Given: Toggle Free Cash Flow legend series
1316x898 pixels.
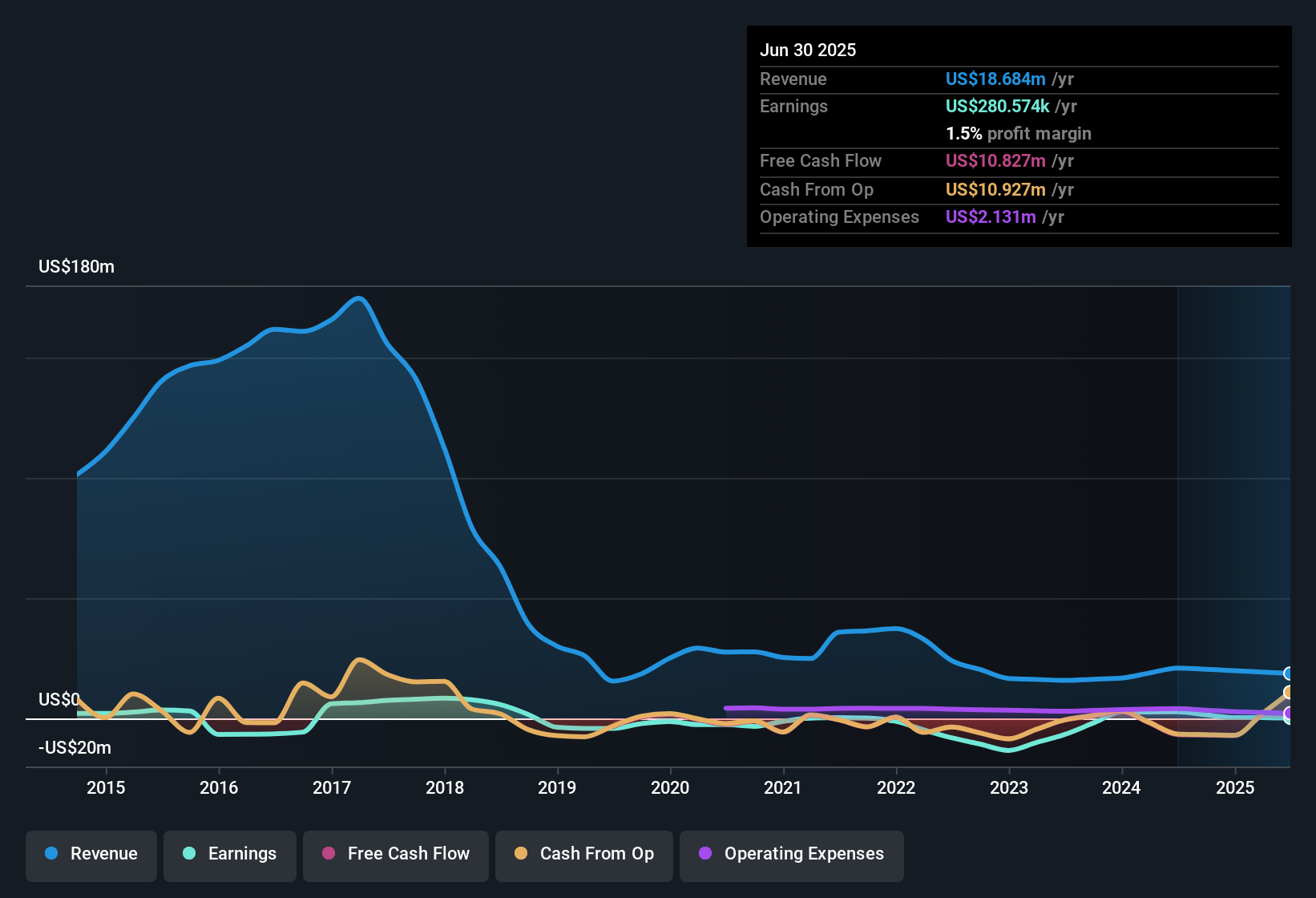Looking at the screenshot, I should (x=396, y=854).
